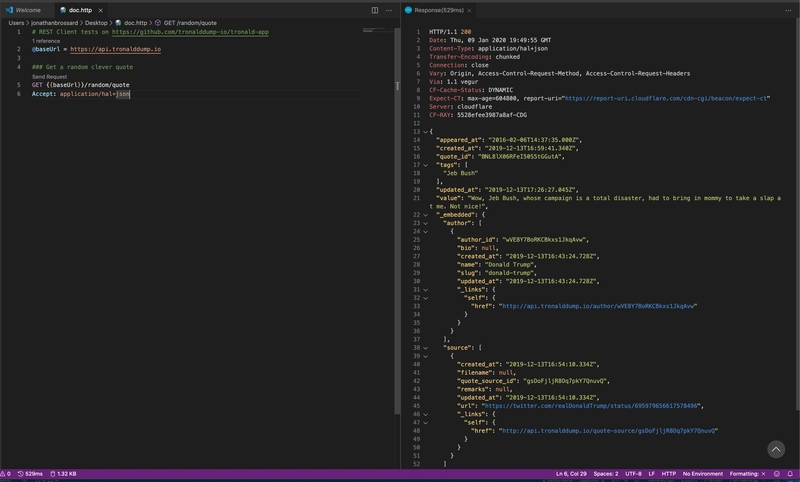Click the CF-Cache-Status: DYNAMIC header

(471, 90)
